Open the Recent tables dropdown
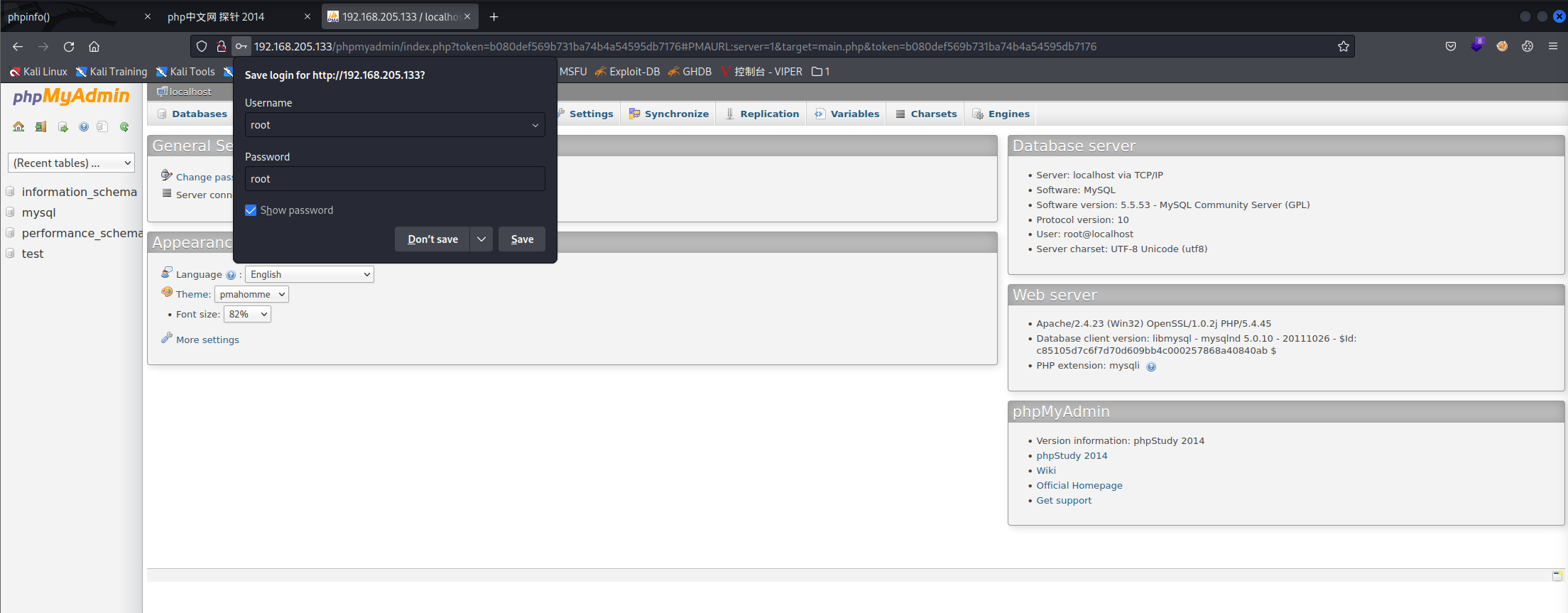Screen dimensions: 1568x613 [x=71, y=163]
